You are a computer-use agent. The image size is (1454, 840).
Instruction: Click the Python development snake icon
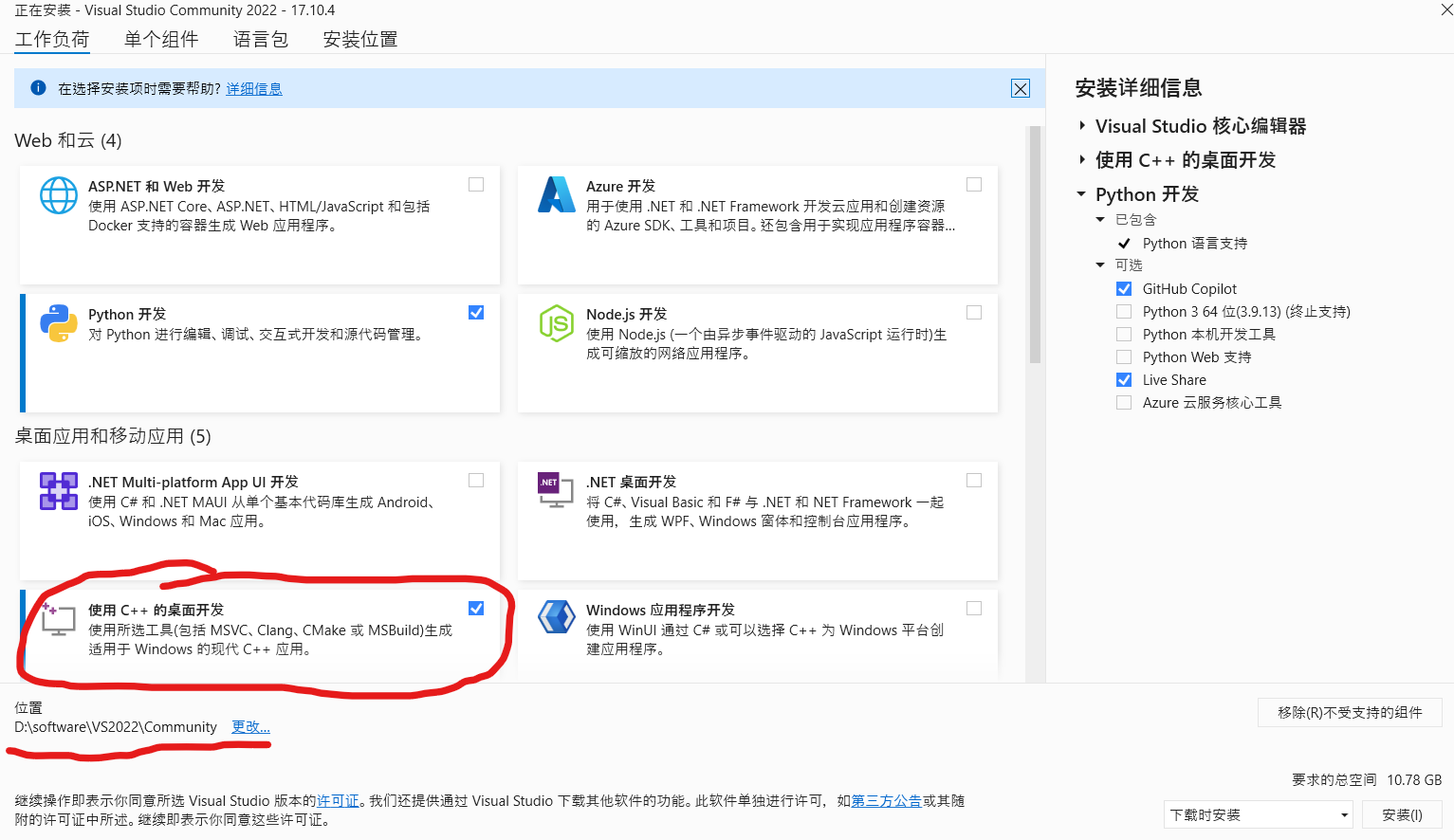pos(59,323)
